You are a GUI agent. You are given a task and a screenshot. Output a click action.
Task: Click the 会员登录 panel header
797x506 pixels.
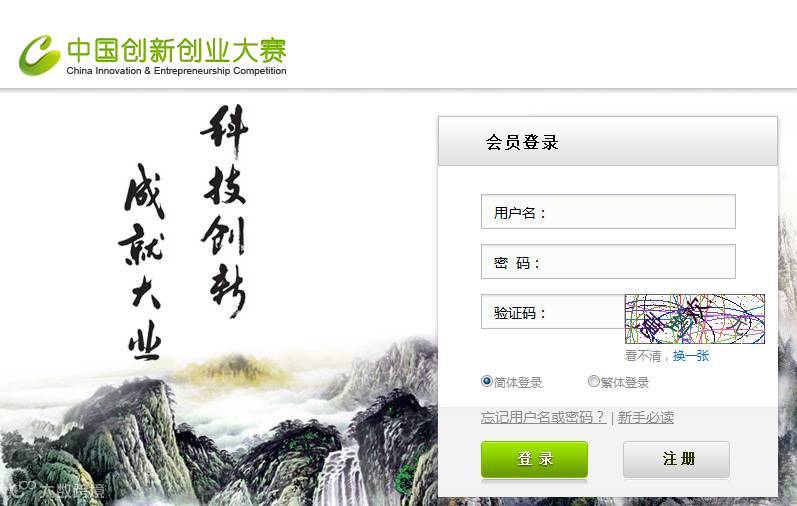point(608,141)
